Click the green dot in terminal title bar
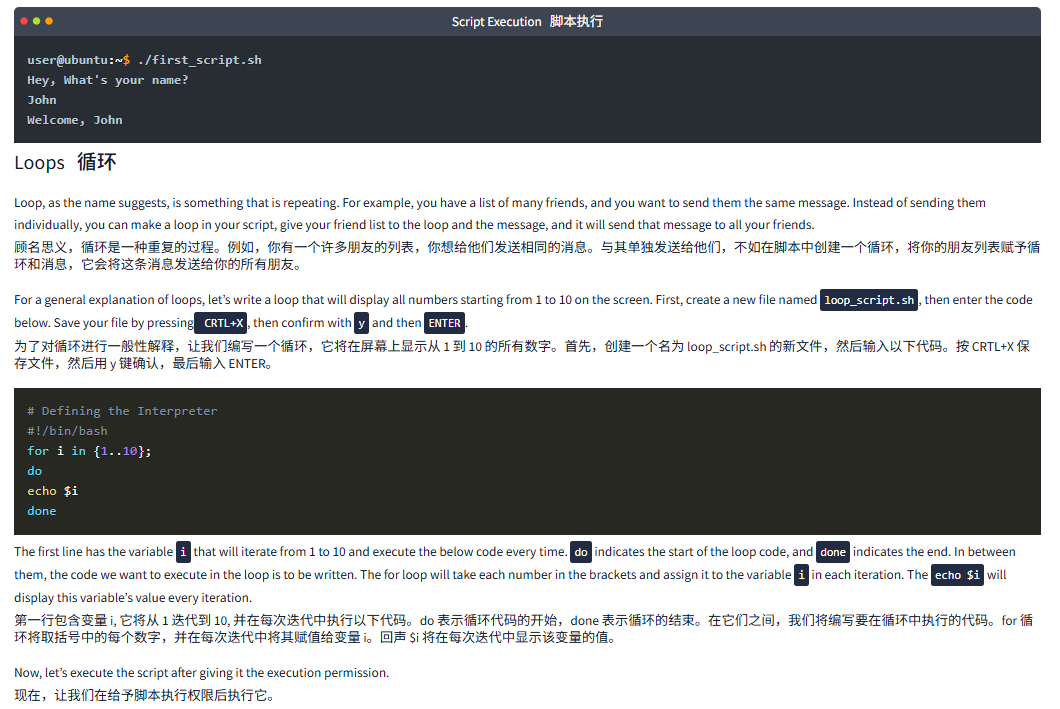Image resolution: width=1060 pixels, height=709 pixels. [x=37, y=21]
